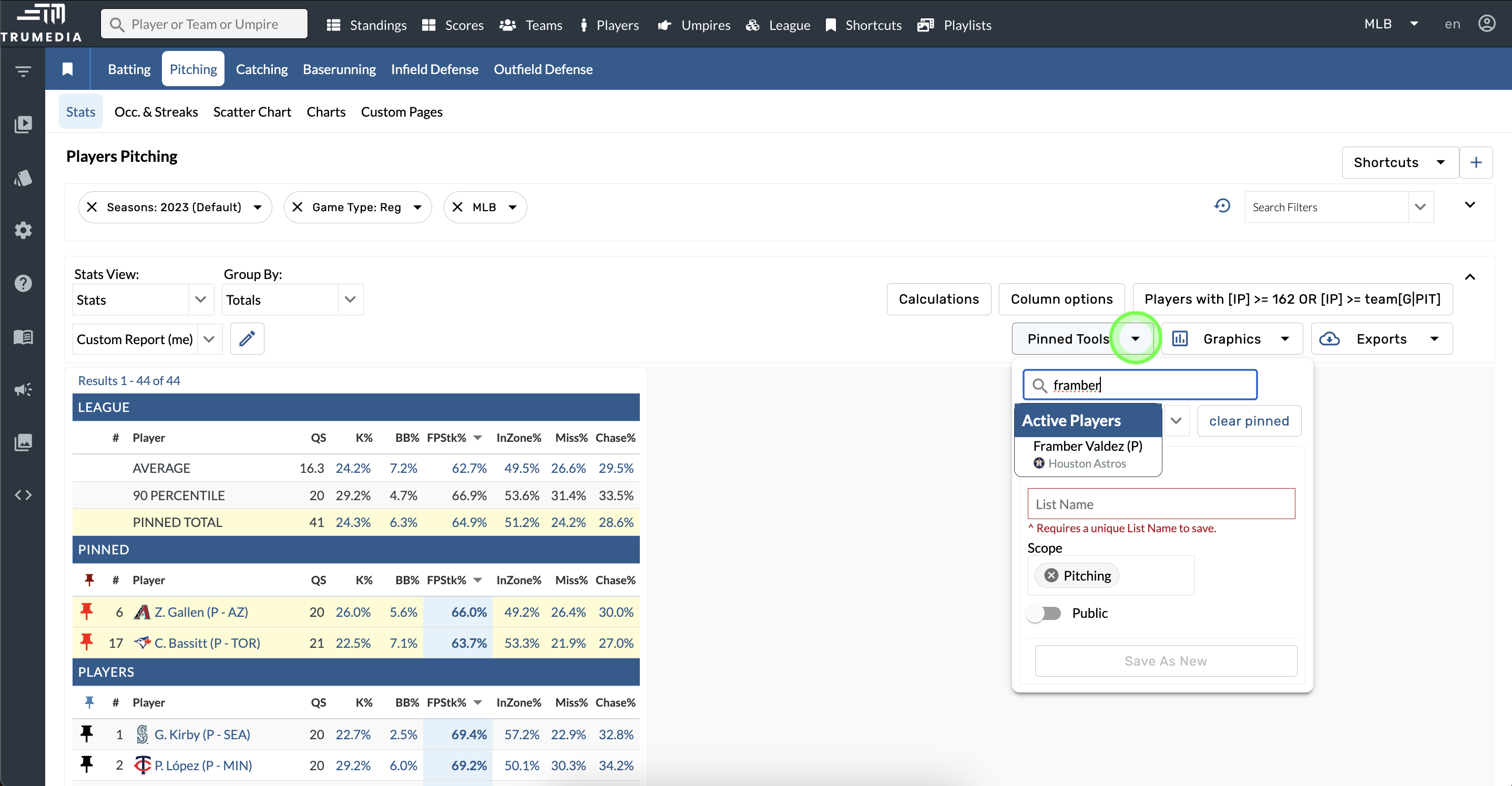Viewport: 1512px width, 786px height.
Task: Open the Exports dropdown menu
Action: 1381,338
